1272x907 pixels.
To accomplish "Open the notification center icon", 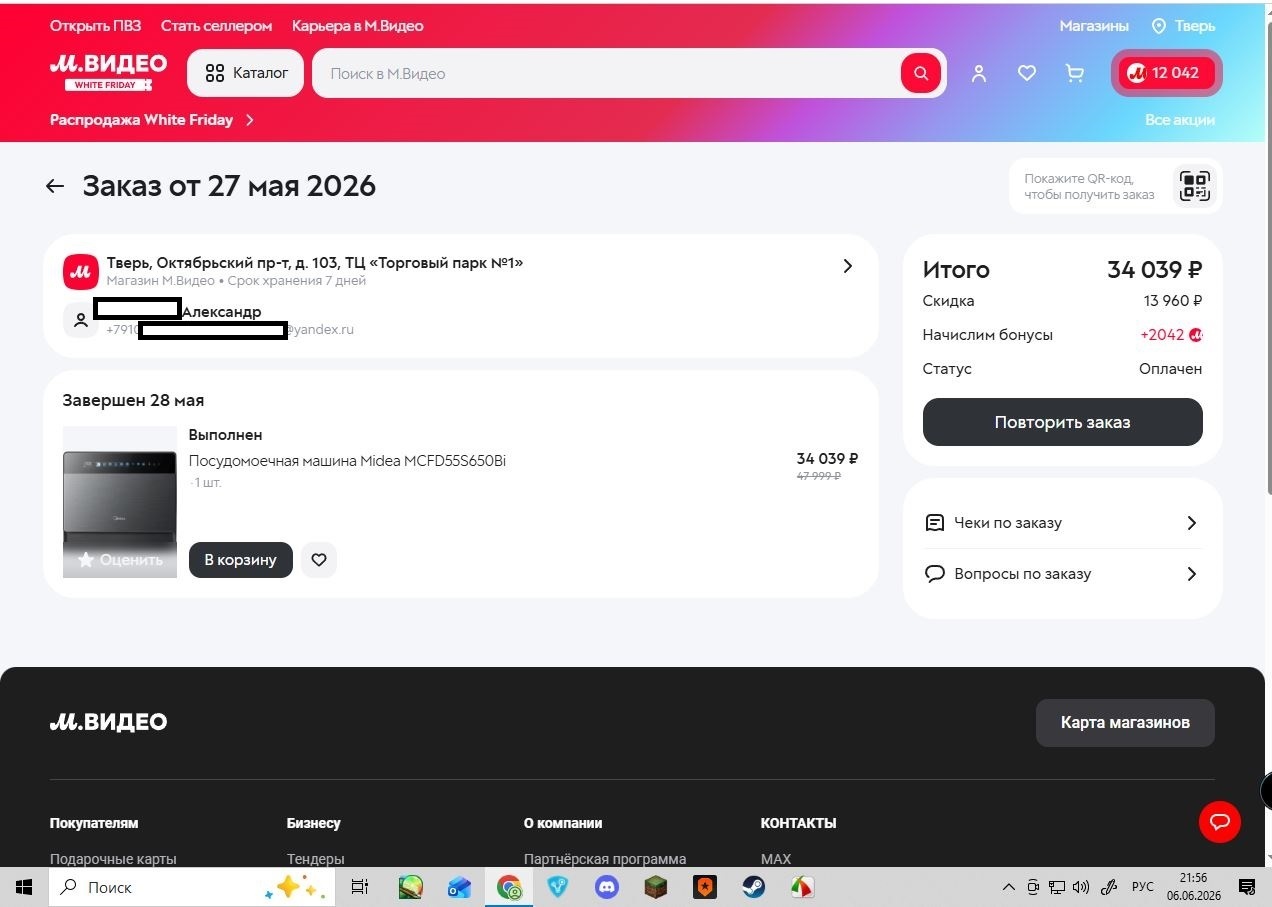I will coord(1247,887).
